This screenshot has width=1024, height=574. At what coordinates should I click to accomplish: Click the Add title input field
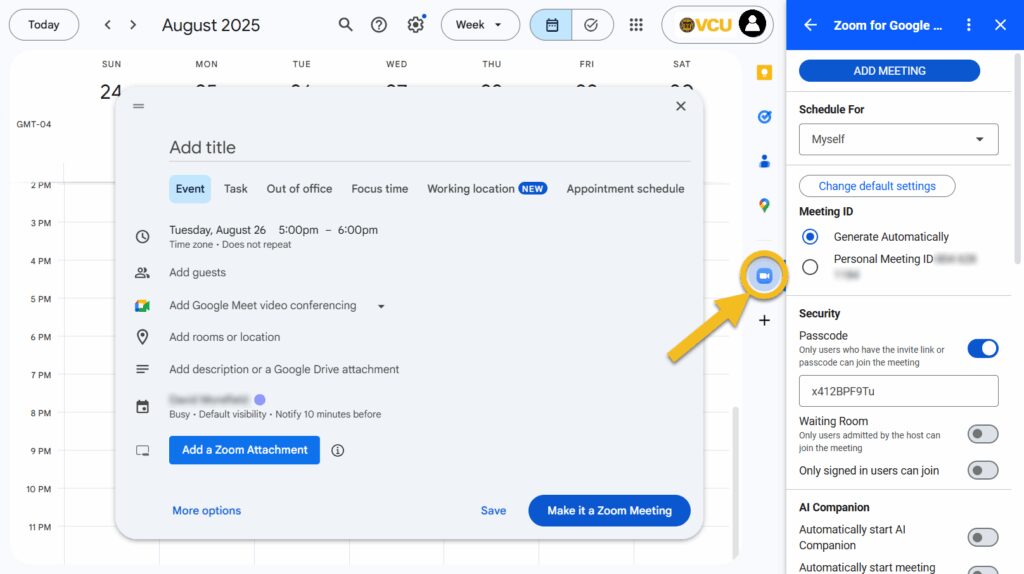click(x=428, y=147)
